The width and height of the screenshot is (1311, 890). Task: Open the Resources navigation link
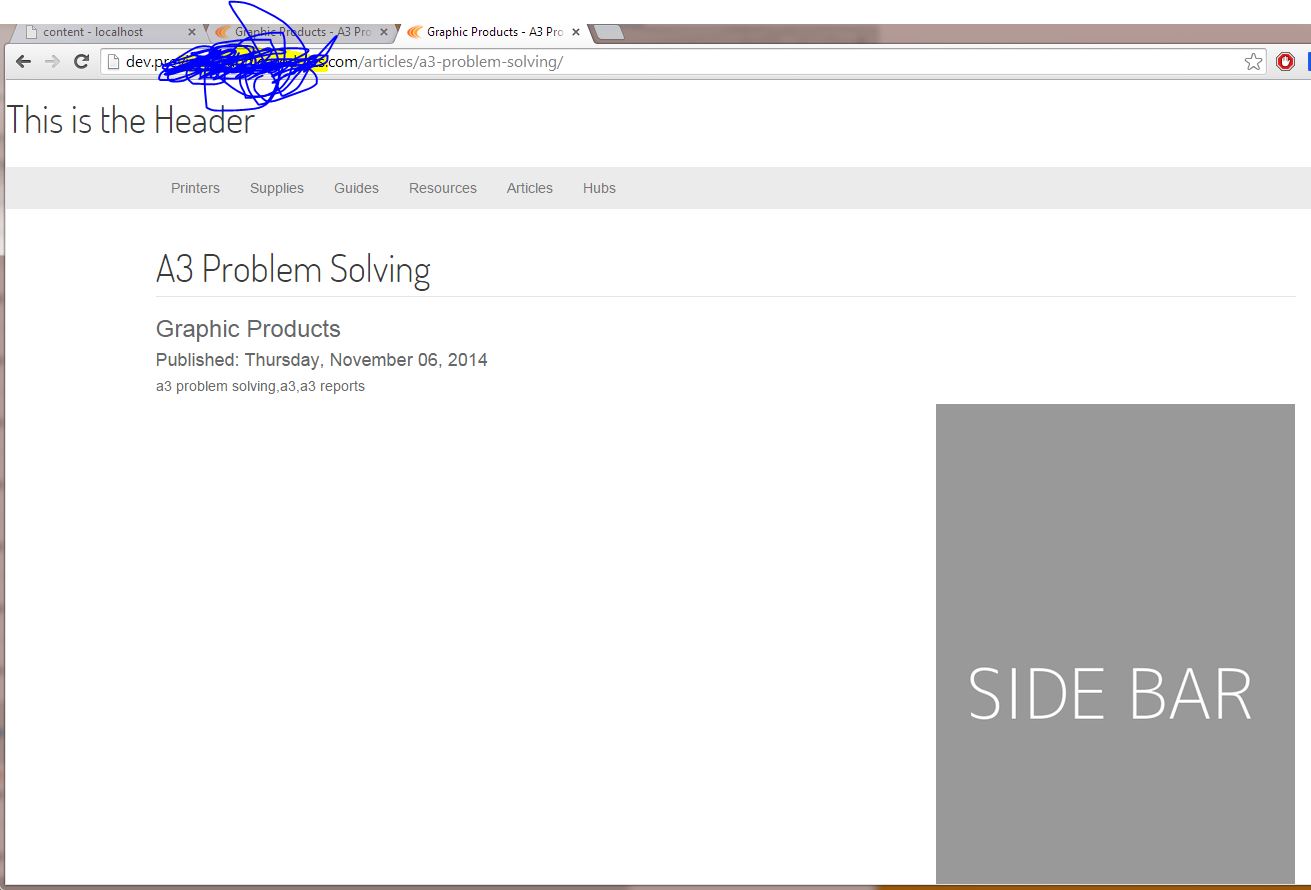click(x=443, y=188)
